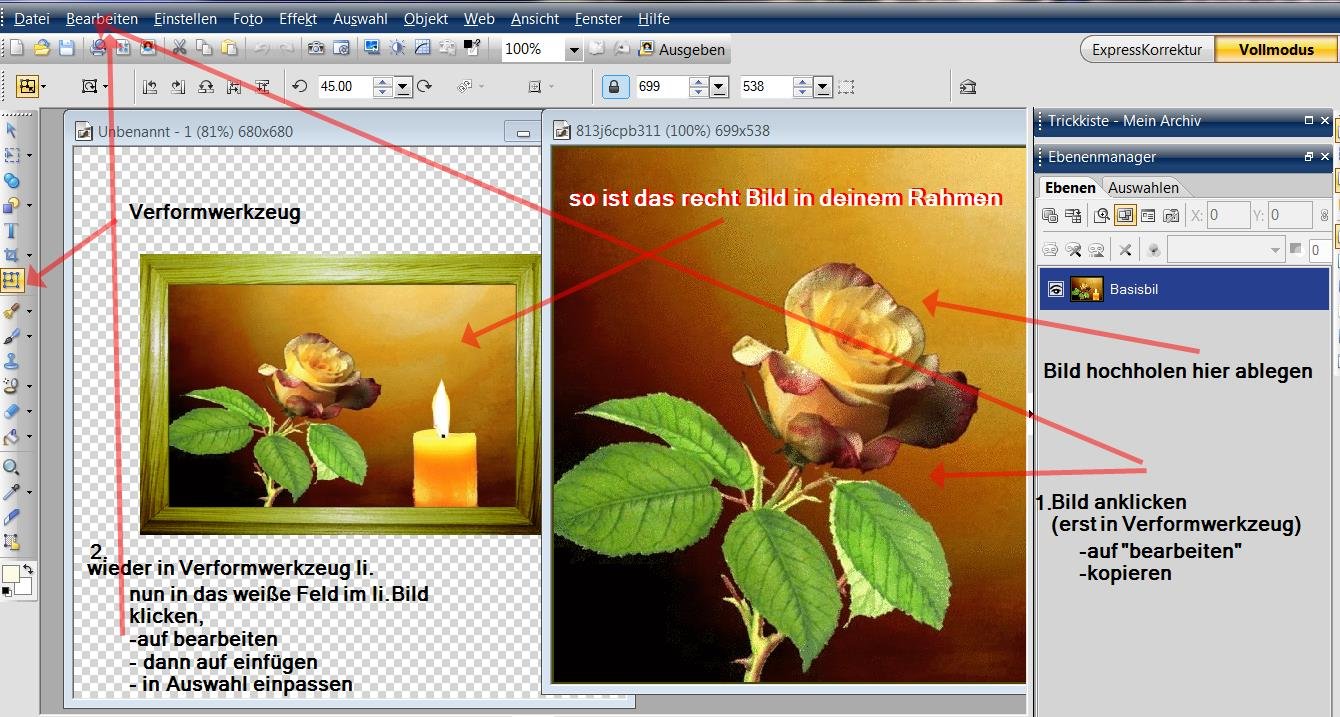
Task: Click the Ebenenmanager thumbnail view icon
Action: coord(1148,215)
